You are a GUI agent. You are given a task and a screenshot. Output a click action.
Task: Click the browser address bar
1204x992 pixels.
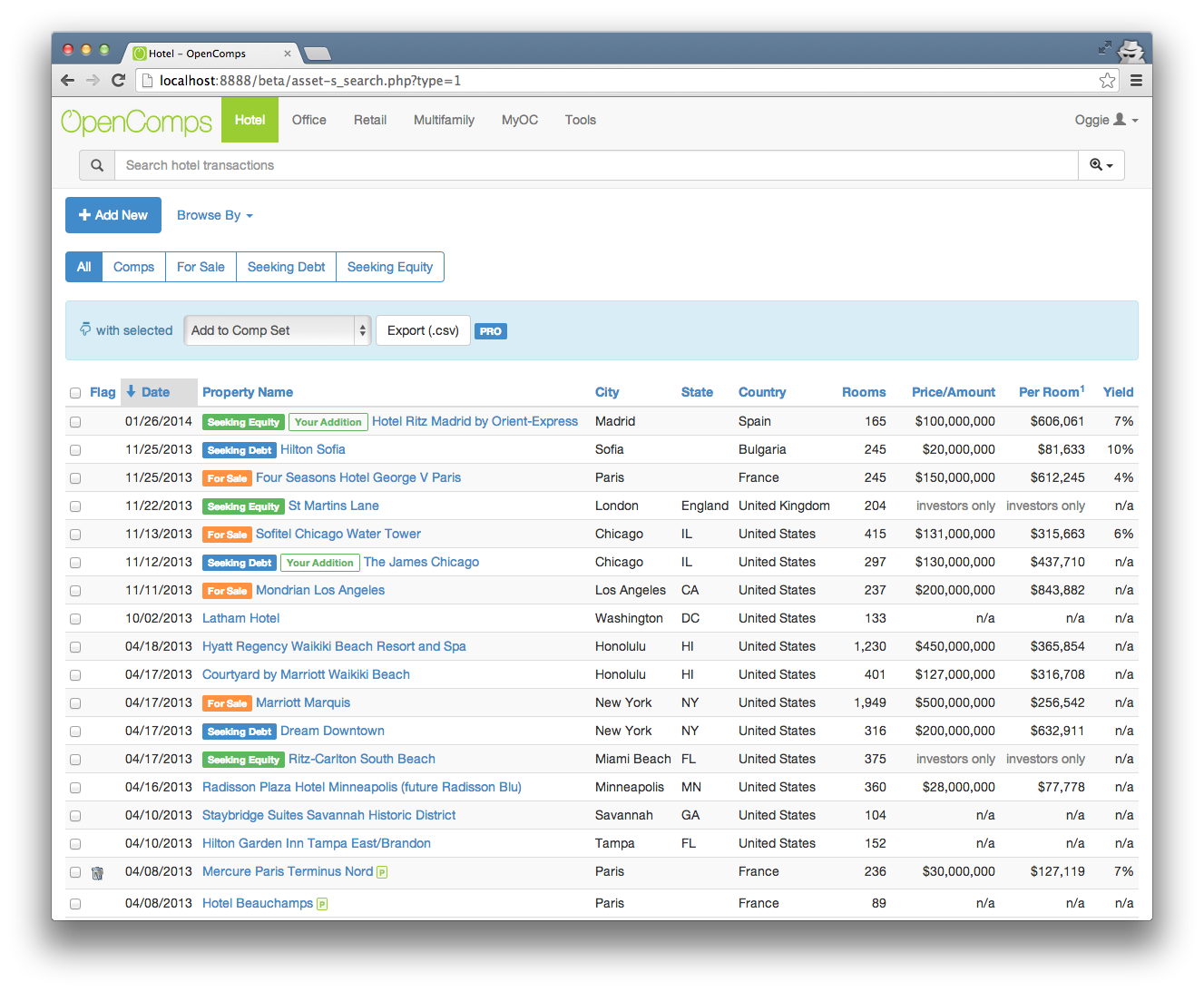626,81
